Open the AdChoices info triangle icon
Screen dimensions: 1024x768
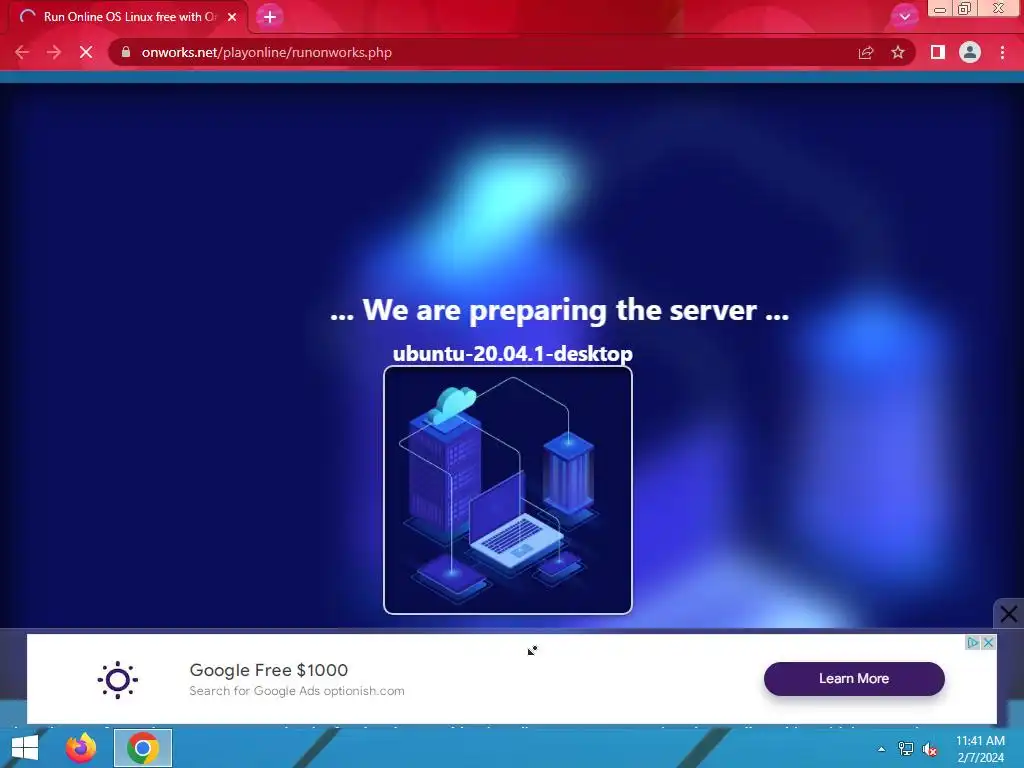(x=972, y=643)
